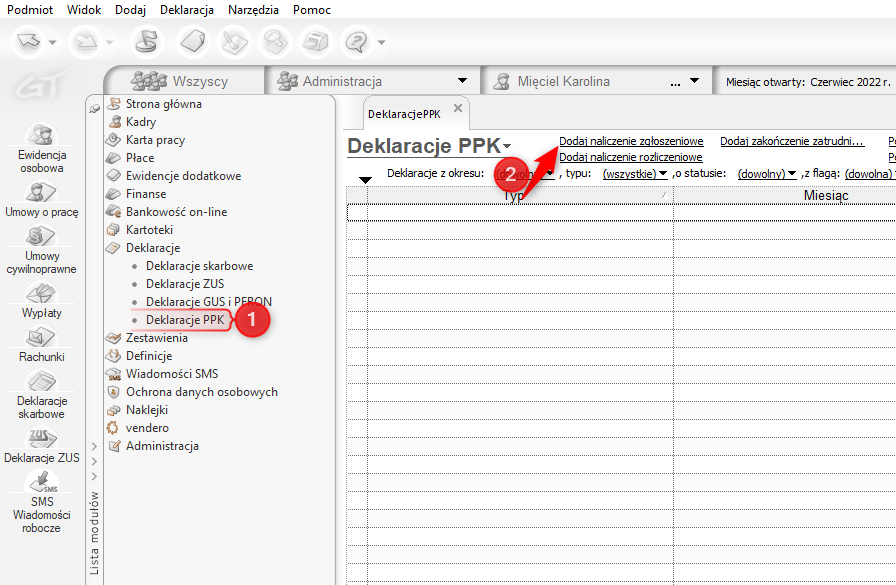
Task: Open dropdown arrow beside help icon
Action: [x=382, y=42]
